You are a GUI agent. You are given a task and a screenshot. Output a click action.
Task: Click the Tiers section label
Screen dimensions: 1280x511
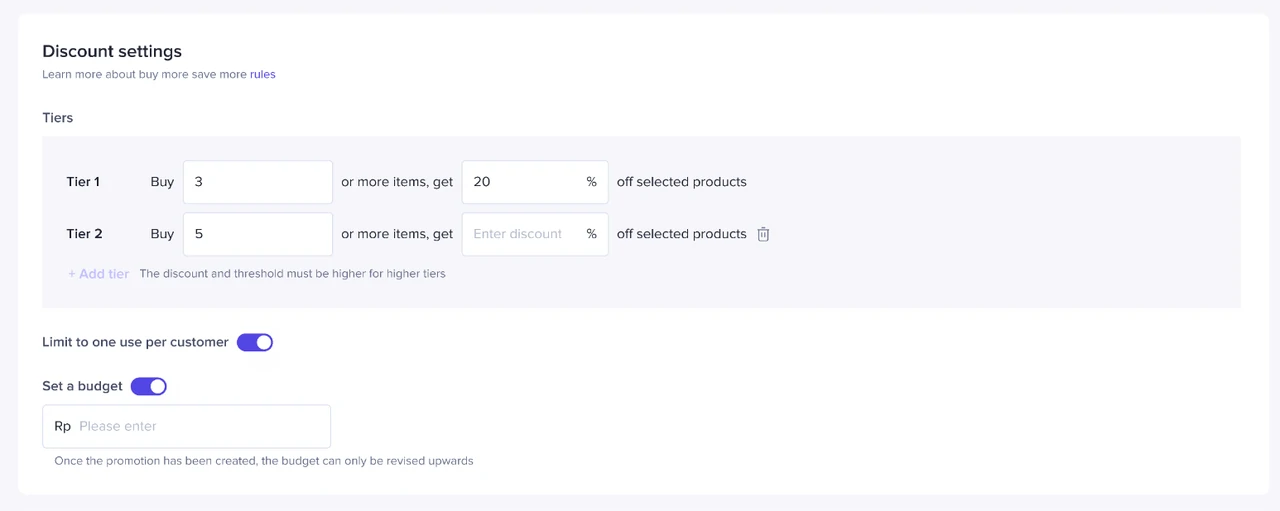coord(57,117)
